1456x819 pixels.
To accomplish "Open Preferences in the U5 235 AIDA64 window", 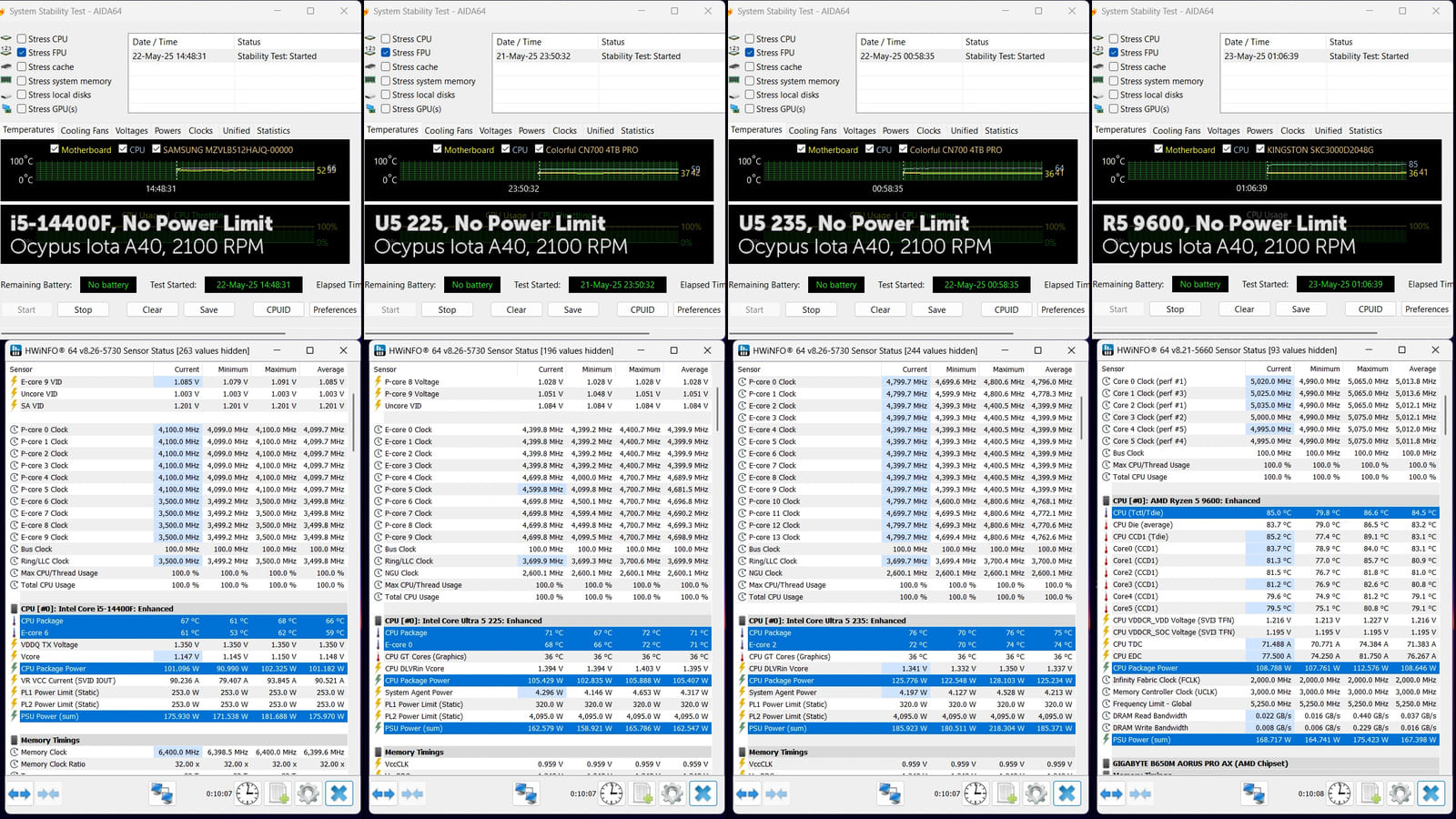I will coord(1063,309).
